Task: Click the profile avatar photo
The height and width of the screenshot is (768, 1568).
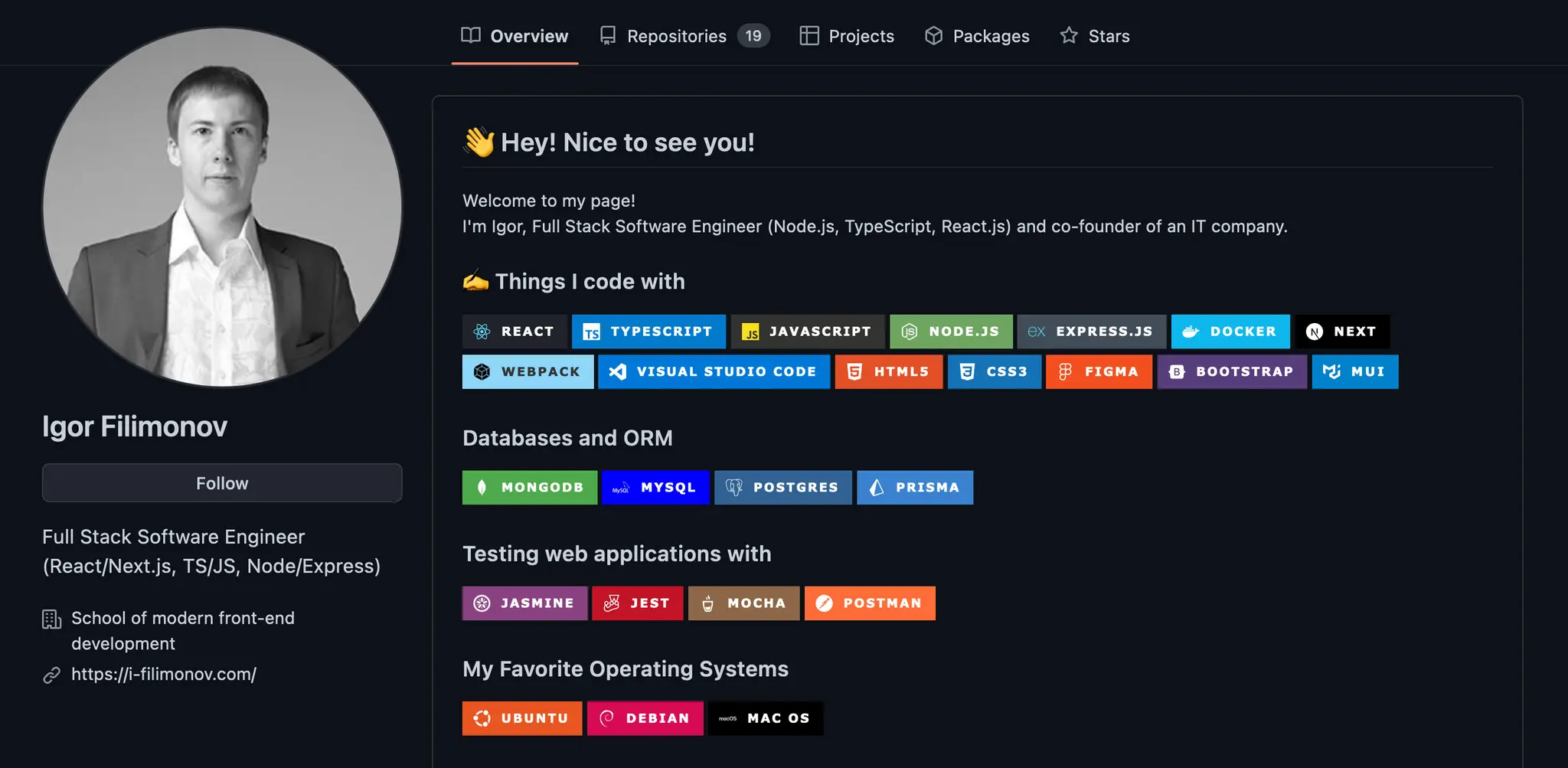Action: (222, 208)
